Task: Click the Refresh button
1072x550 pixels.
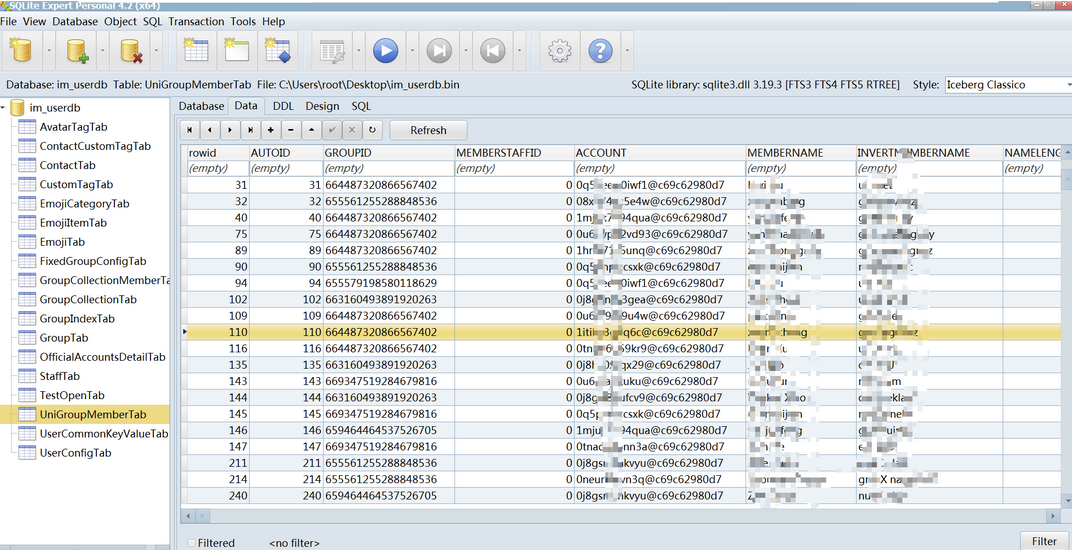Action: [x=428, y=130]
